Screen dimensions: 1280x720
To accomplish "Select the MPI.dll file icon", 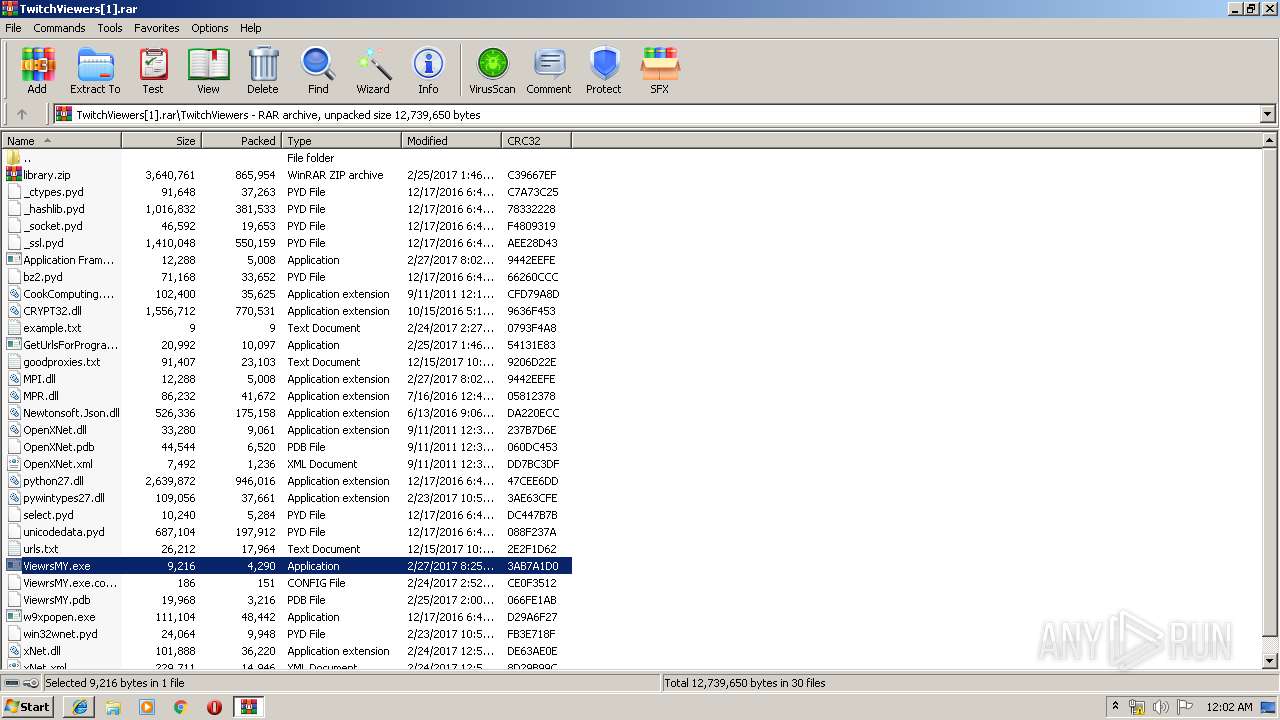I will (14, 379).
